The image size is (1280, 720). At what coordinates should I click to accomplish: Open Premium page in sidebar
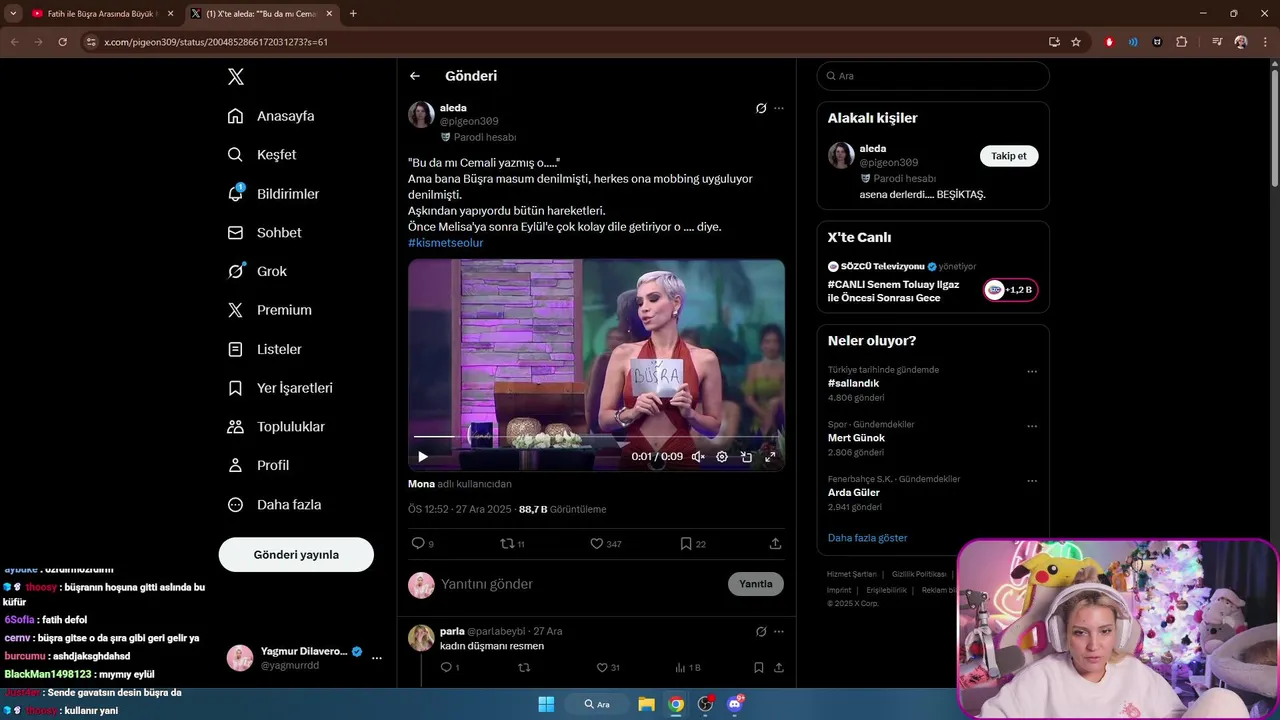coord(271,310)
